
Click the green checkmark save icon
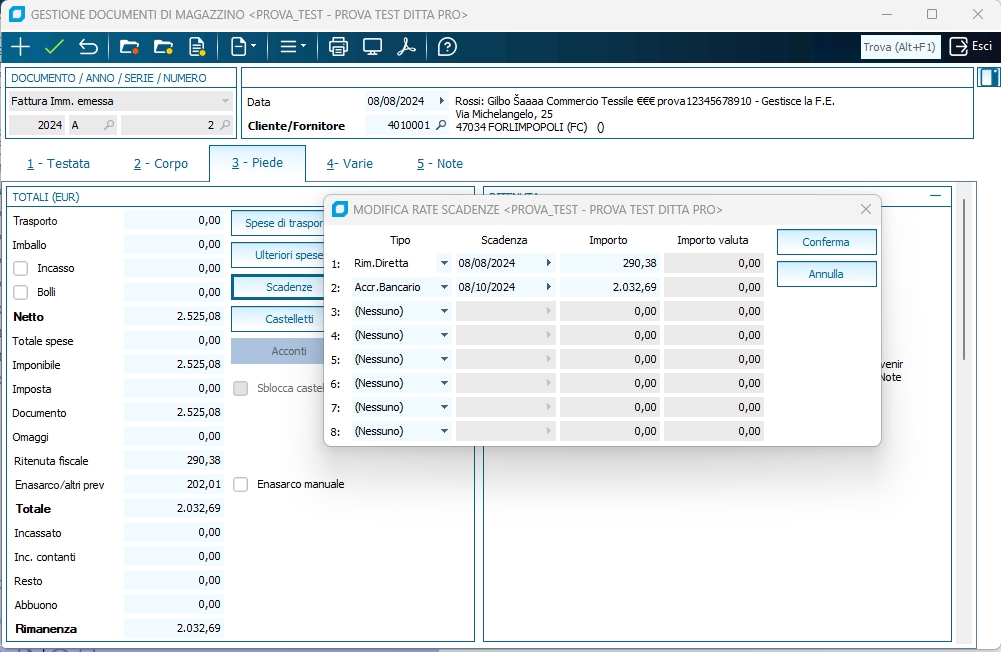[x=54, y=47]
